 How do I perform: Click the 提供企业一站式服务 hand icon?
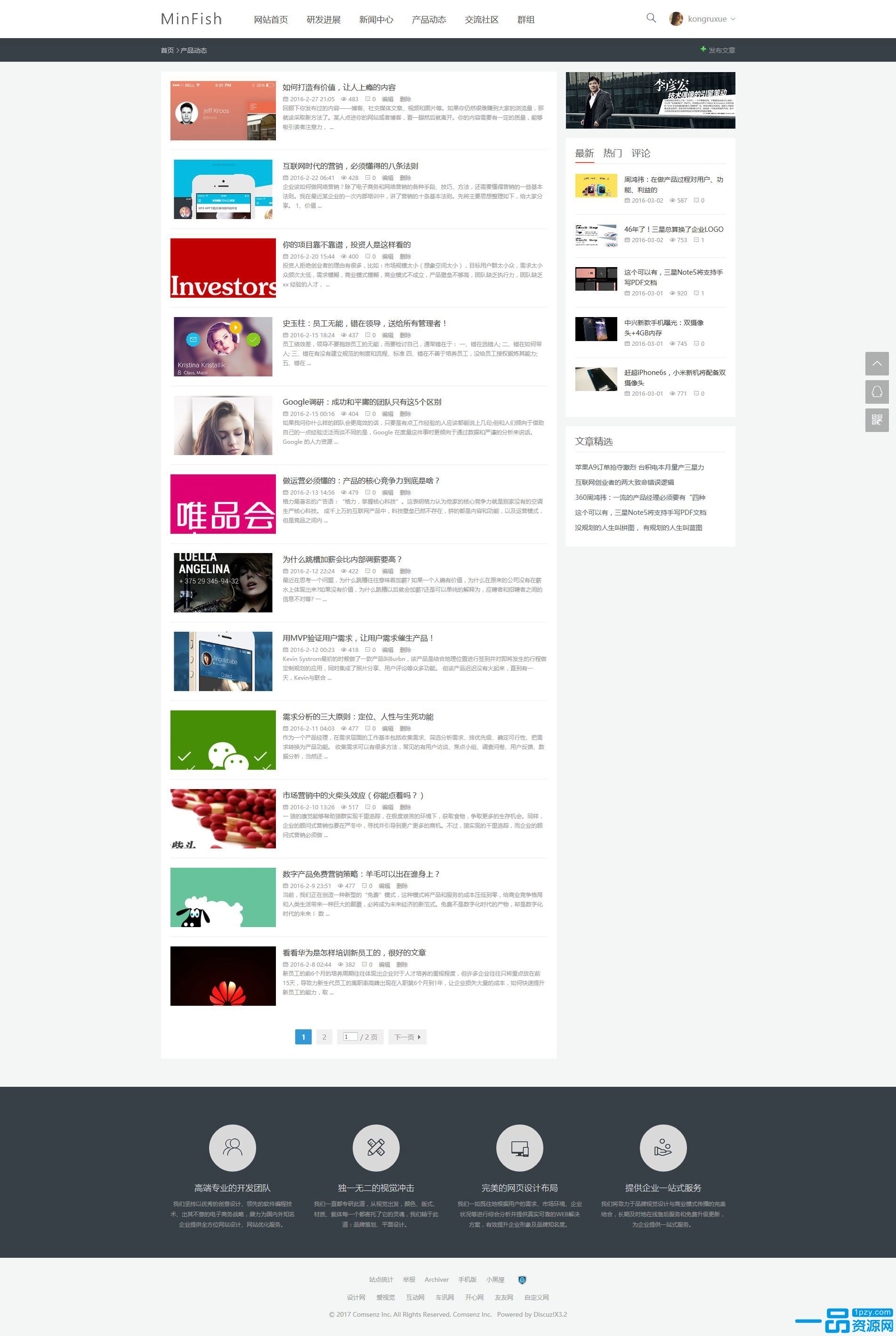(x=663, y=1148)
